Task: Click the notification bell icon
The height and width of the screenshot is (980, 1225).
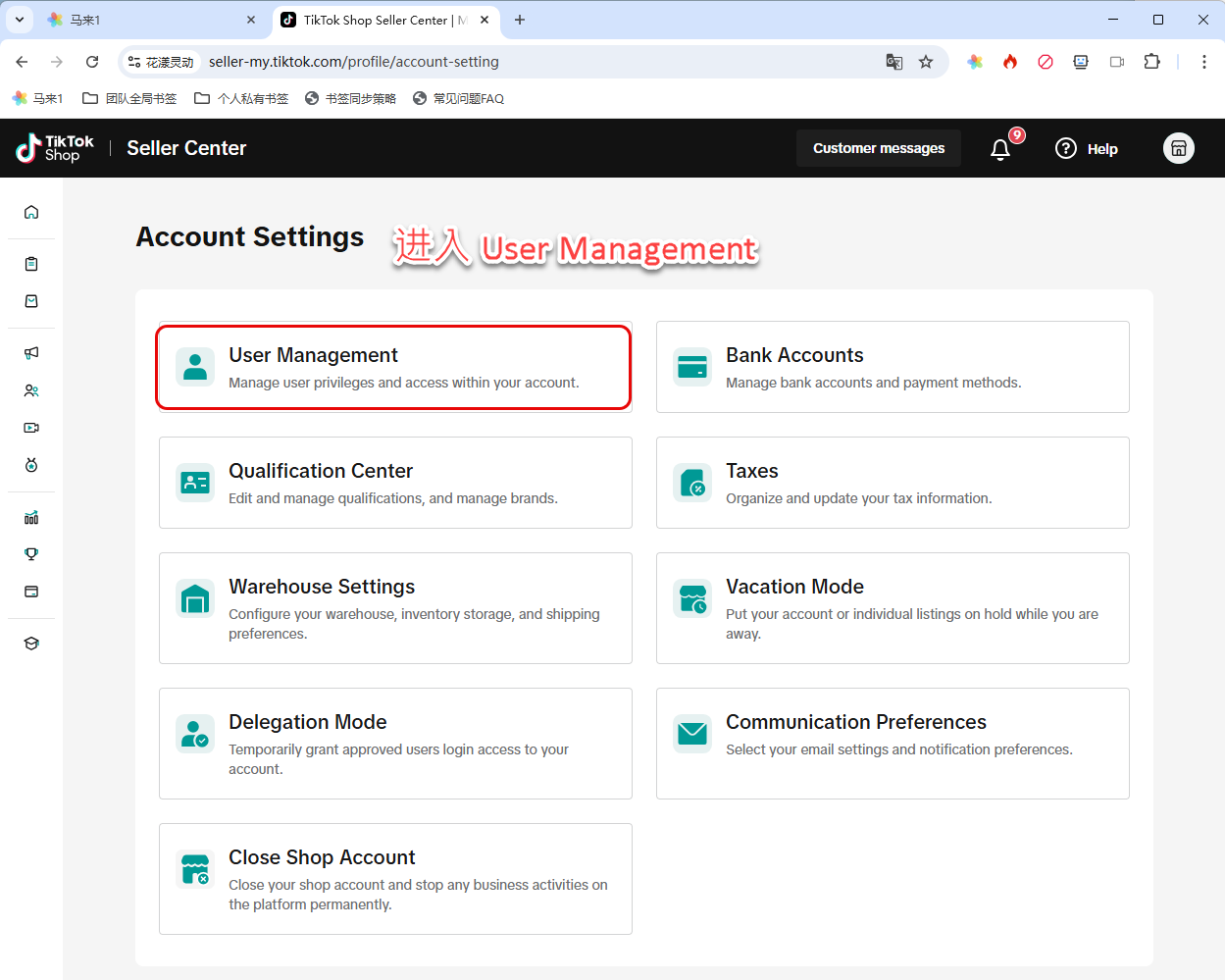Action: click(1000, 149)
